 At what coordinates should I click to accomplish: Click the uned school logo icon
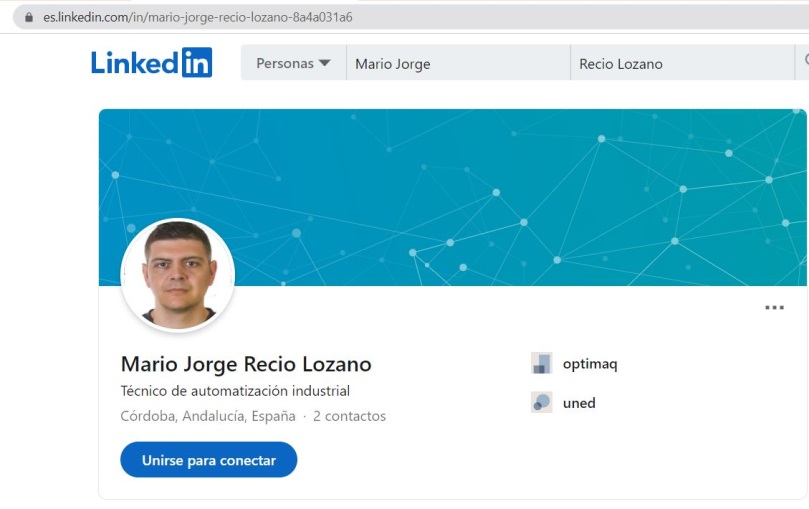(541, 403)
